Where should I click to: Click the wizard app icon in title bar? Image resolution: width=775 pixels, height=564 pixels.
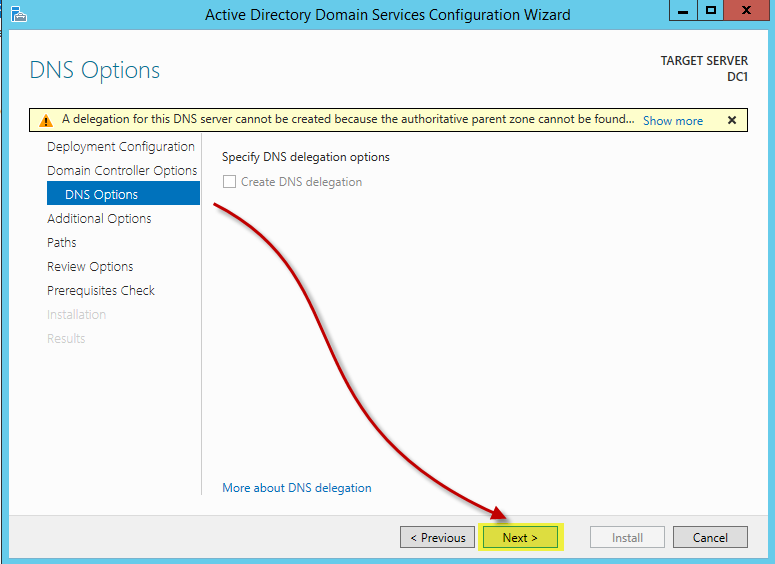[x=18, y=14]
